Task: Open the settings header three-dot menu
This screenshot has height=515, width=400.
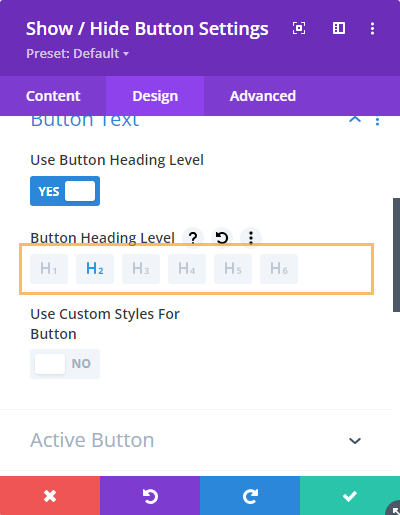Action: click(372, 28)
